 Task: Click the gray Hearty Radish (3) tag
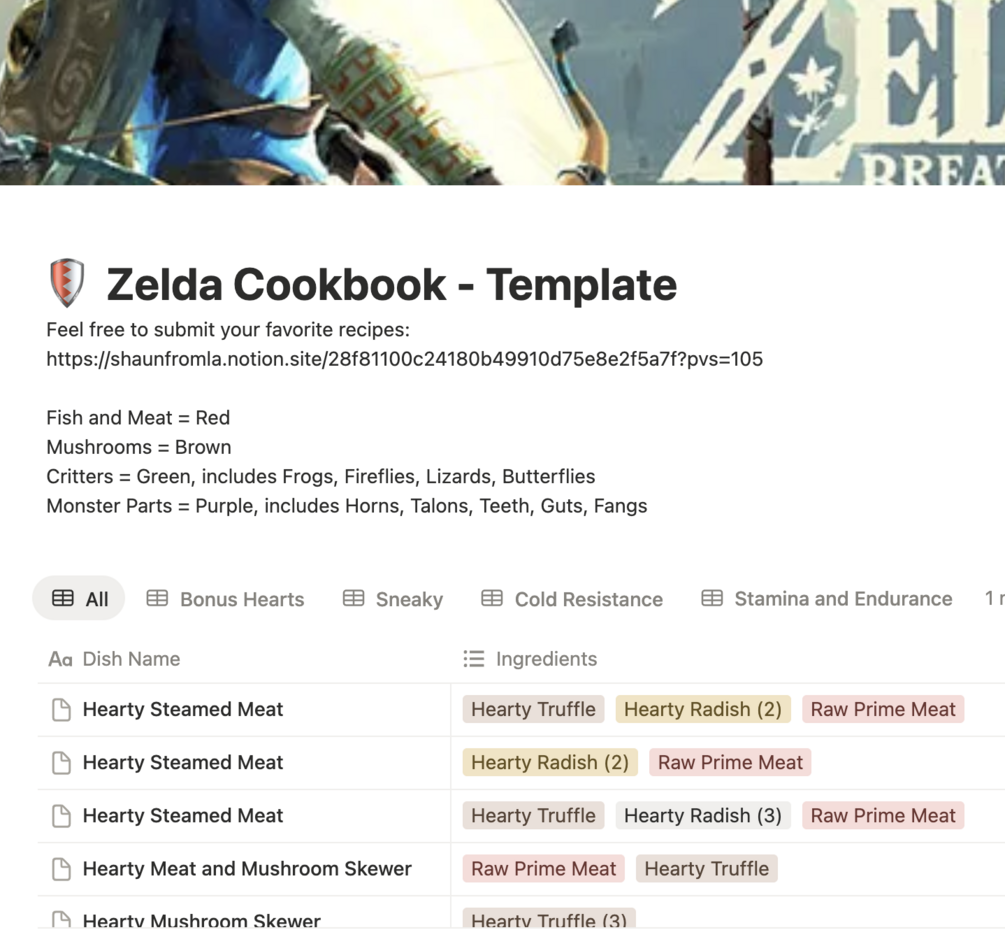(x=703, y=816)
